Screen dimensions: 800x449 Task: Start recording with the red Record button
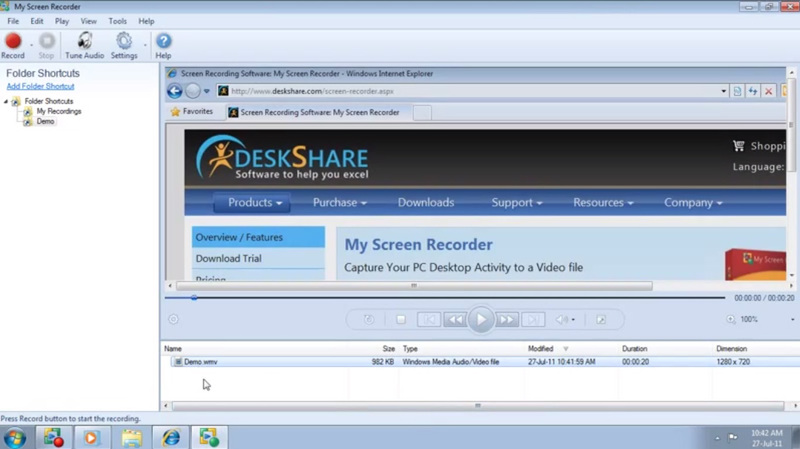[x=13, y=45]
